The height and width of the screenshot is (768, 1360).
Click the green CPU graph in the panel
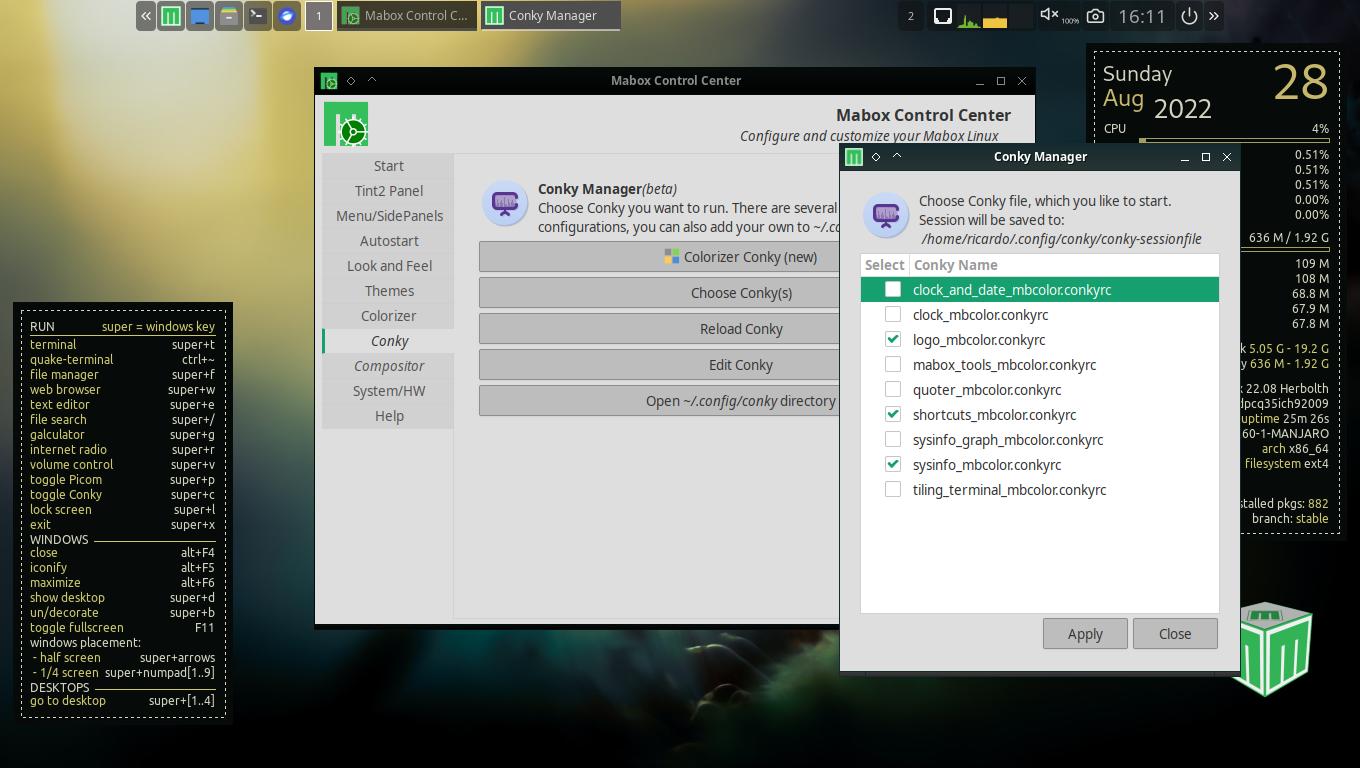(x=969, y=17)
